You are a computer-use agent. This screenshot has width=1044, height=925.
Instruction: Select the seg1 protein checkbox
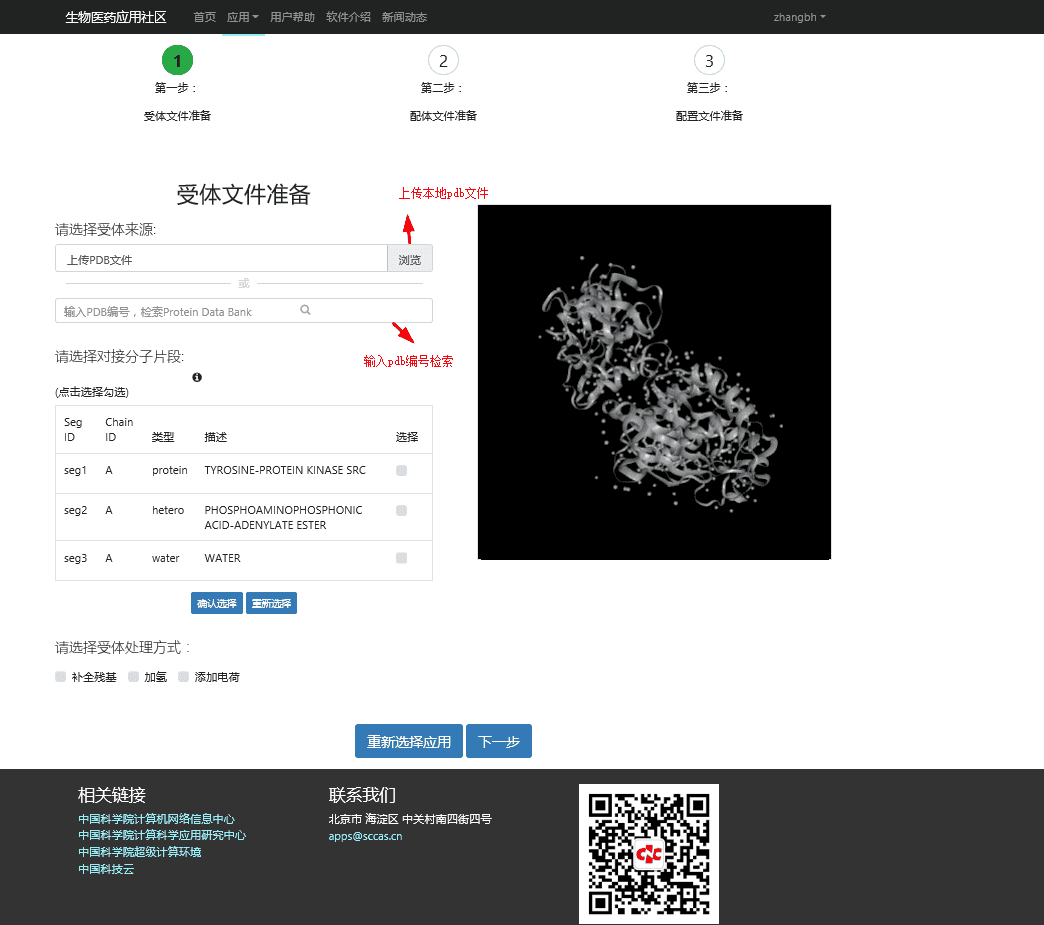click(402, 470)
